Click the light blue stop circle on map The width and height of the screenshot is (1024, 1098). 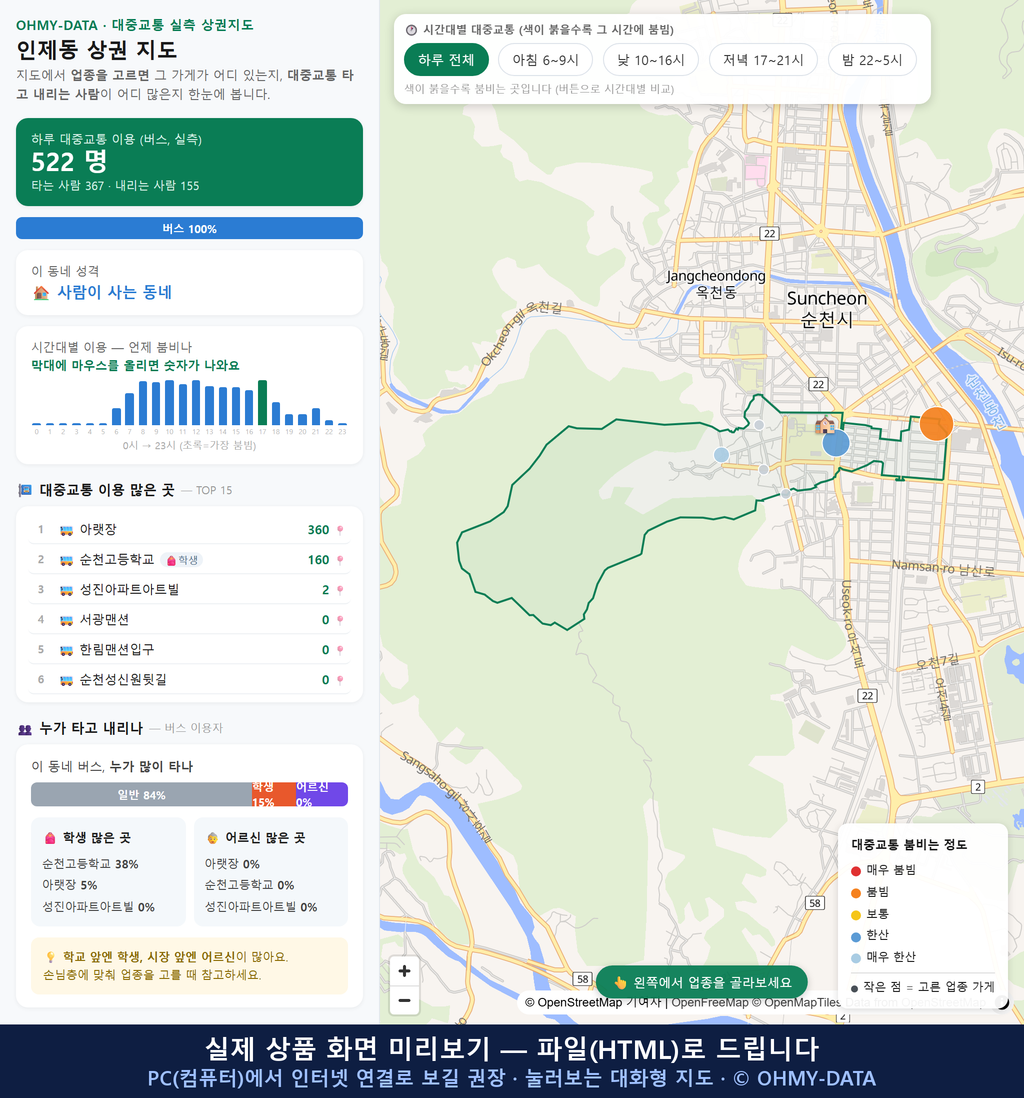point(721,454)
